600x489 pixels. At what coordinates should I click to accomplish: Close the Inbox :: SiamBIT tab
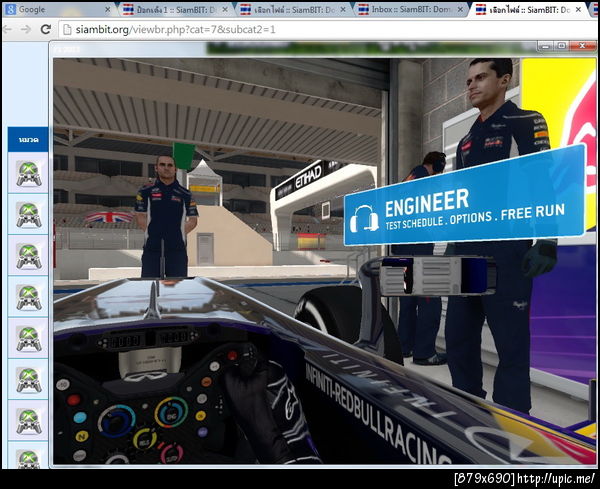(x=460, y=9)
